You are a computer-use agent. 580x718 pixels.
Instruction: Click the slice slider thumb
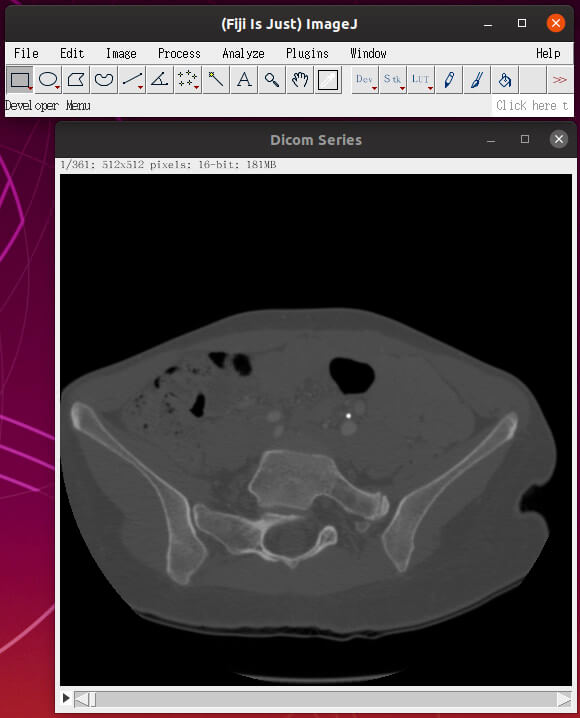click(x=92, y=699)
